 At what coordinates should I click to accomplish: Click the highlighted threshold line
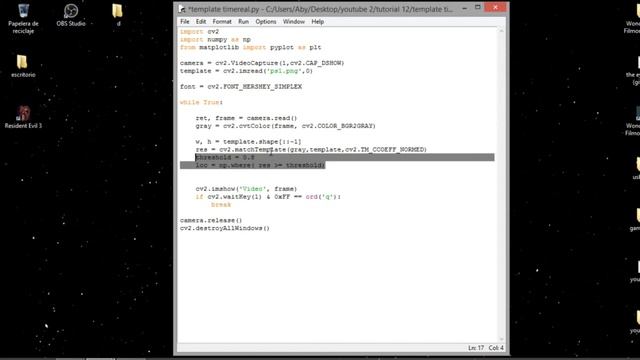point(225,157)
